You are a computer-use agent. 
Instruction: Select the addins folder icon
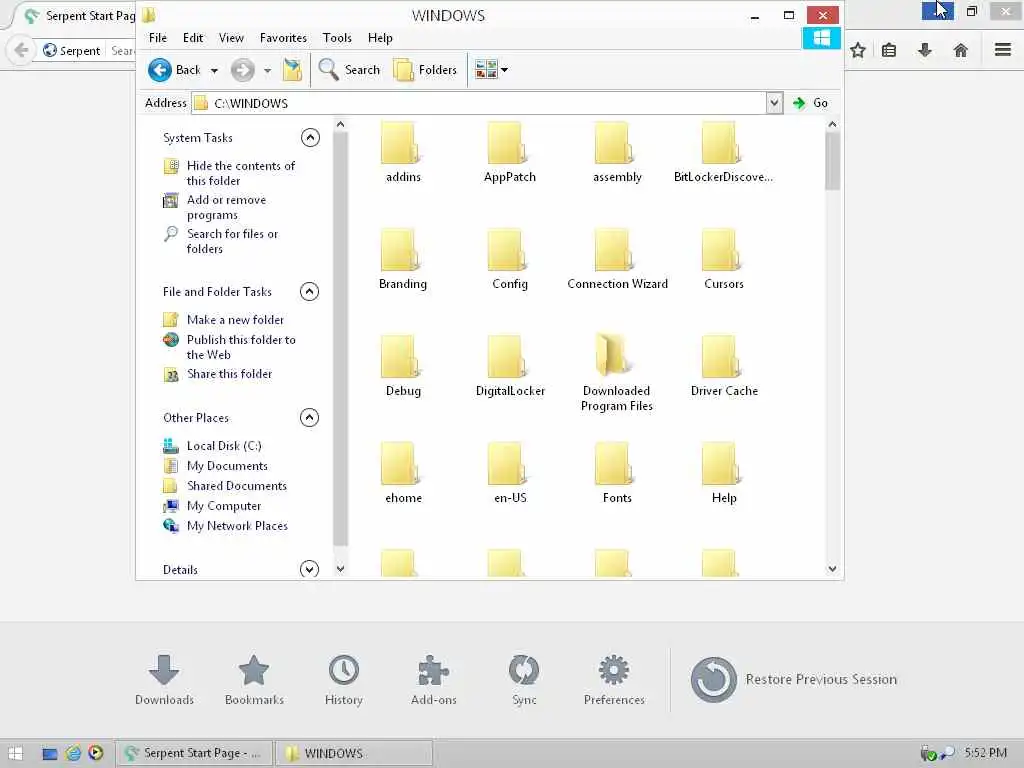(x=400, y=143)
